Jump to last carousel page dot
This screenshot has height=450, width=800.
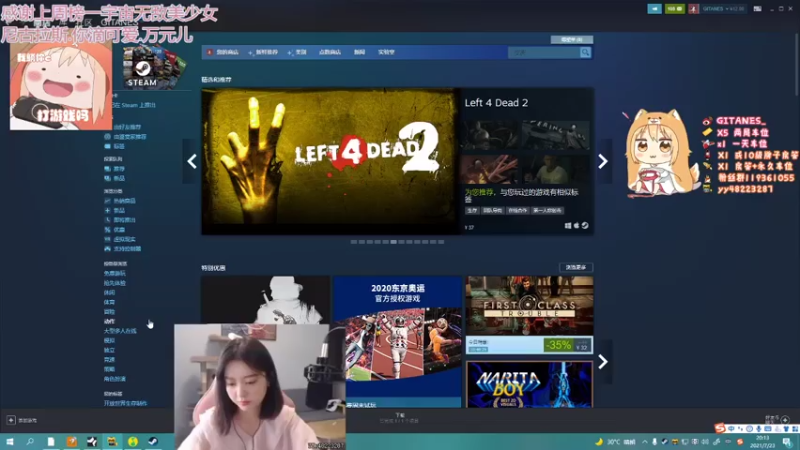coord(441,242)
